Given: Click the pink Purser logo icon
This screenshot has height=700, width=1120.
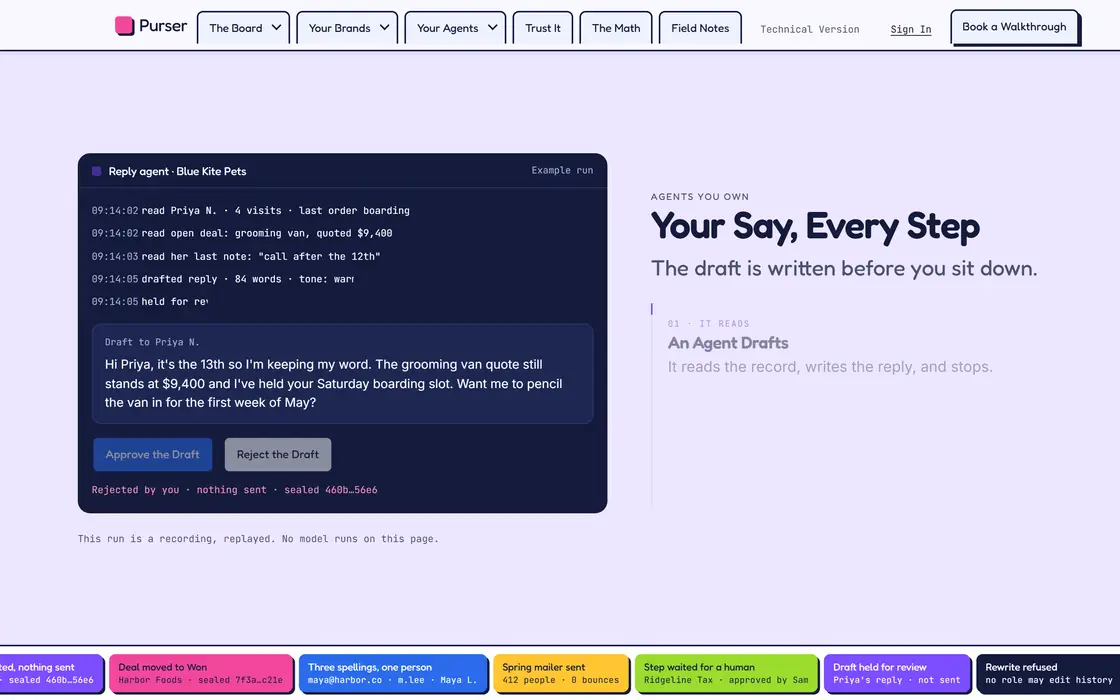Looking at the screenshot, I should [x=124, y=26].
